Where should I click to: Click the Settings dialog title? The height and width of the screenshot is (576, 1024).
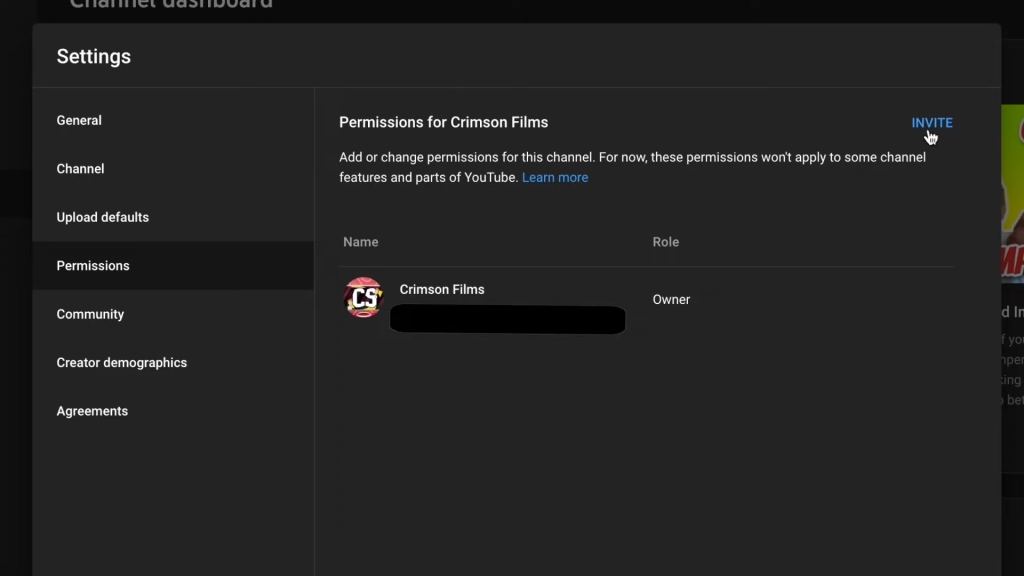pos(93,57)
